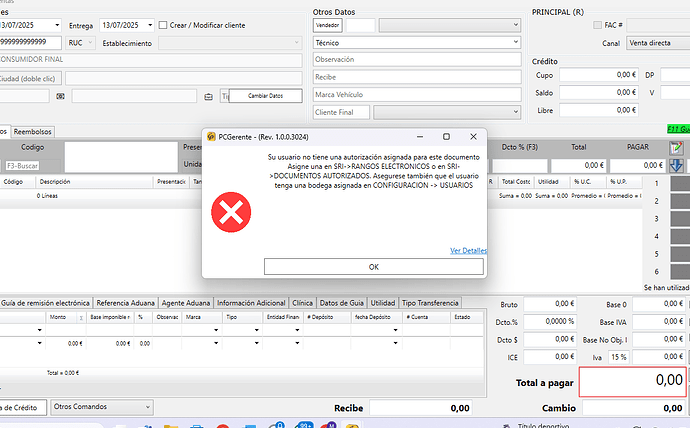Click OK in the error dialog
Viewport: 690px width, 428px height.
(374, 267)
